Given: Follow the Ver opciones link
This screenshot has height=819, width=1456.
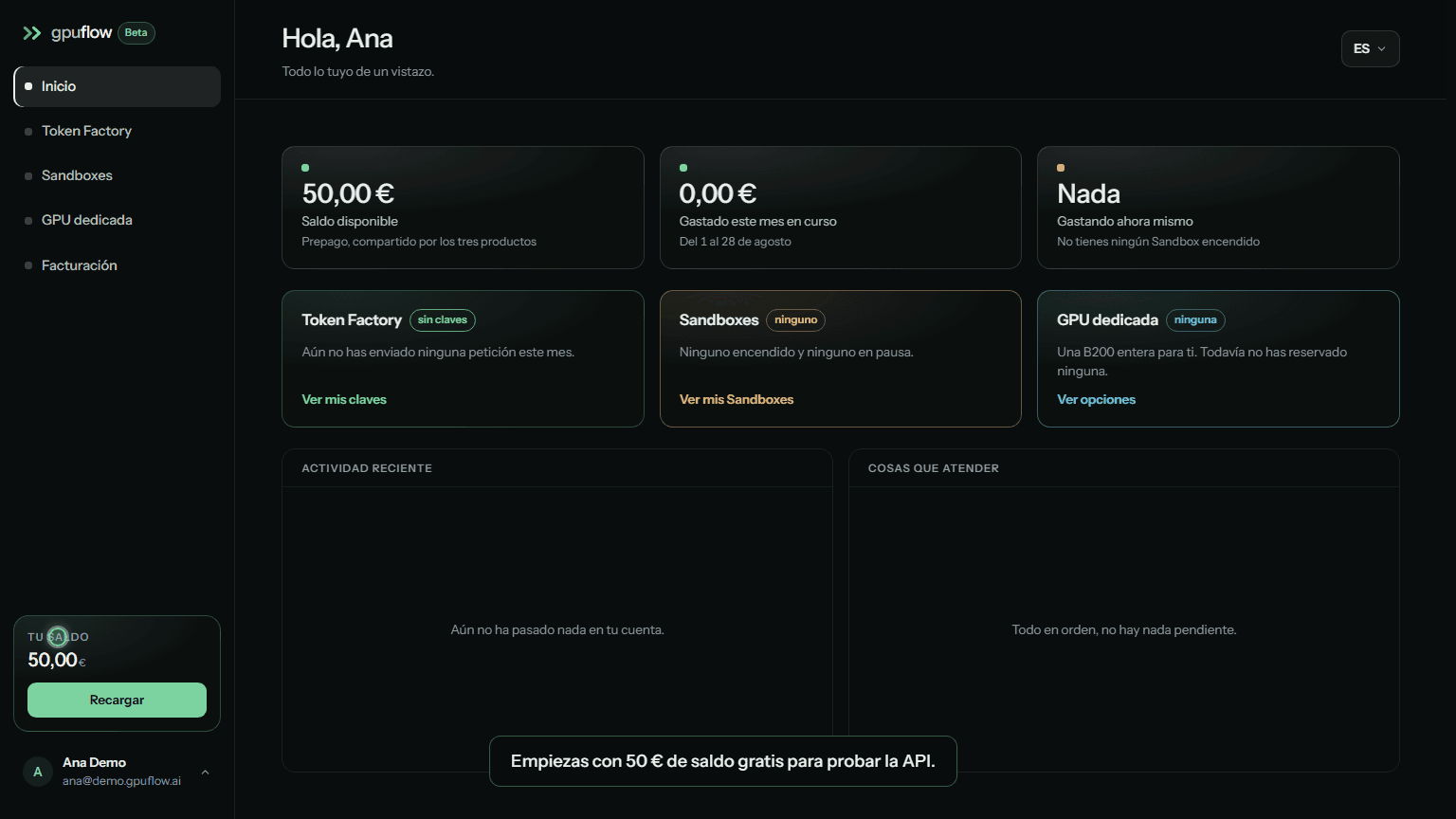Looking at the screenshot, I should pos(1096,399).
